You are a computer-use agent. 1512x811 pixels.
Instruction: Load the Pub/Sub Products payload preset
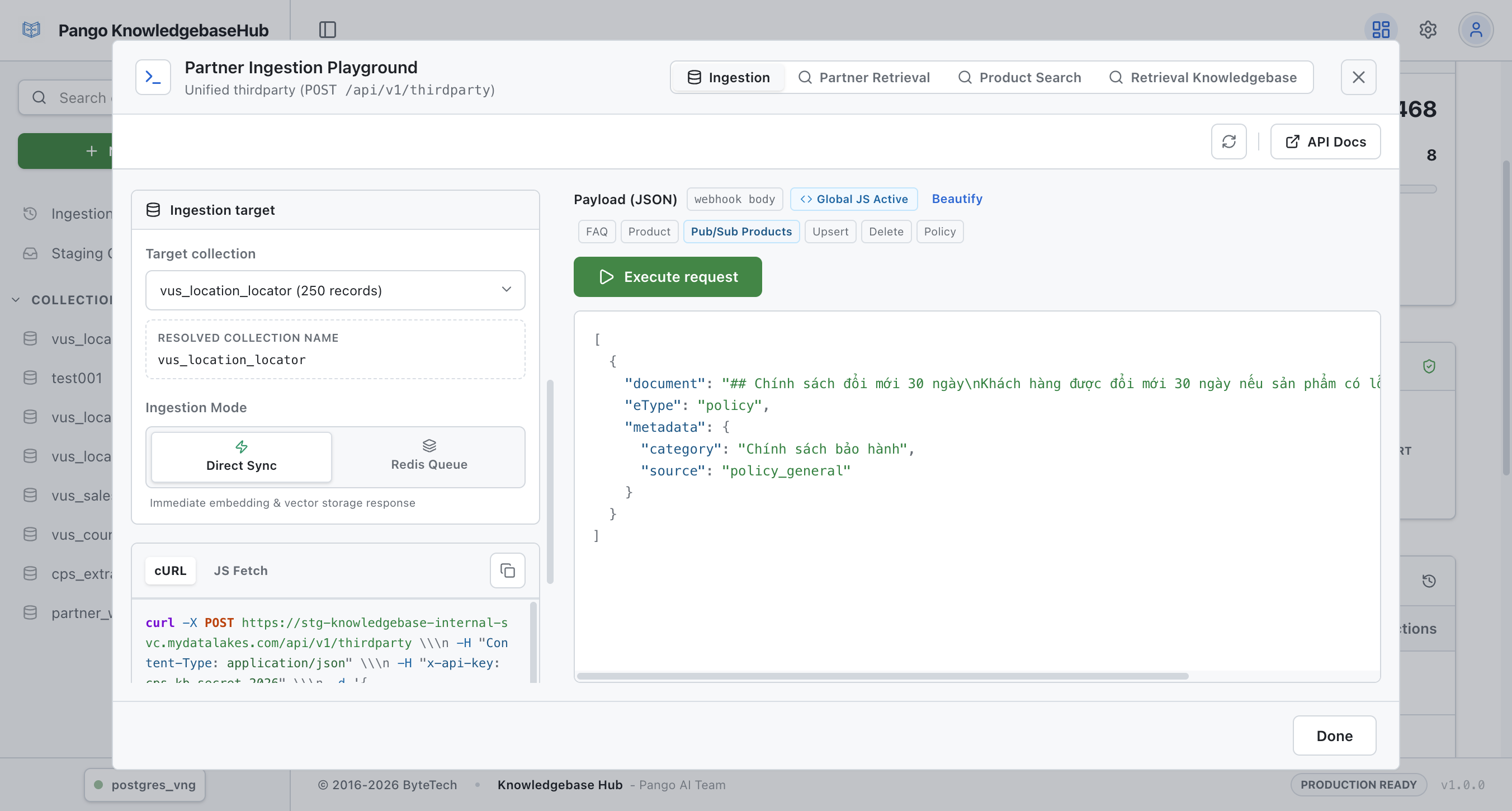click(x=741, y=232)
